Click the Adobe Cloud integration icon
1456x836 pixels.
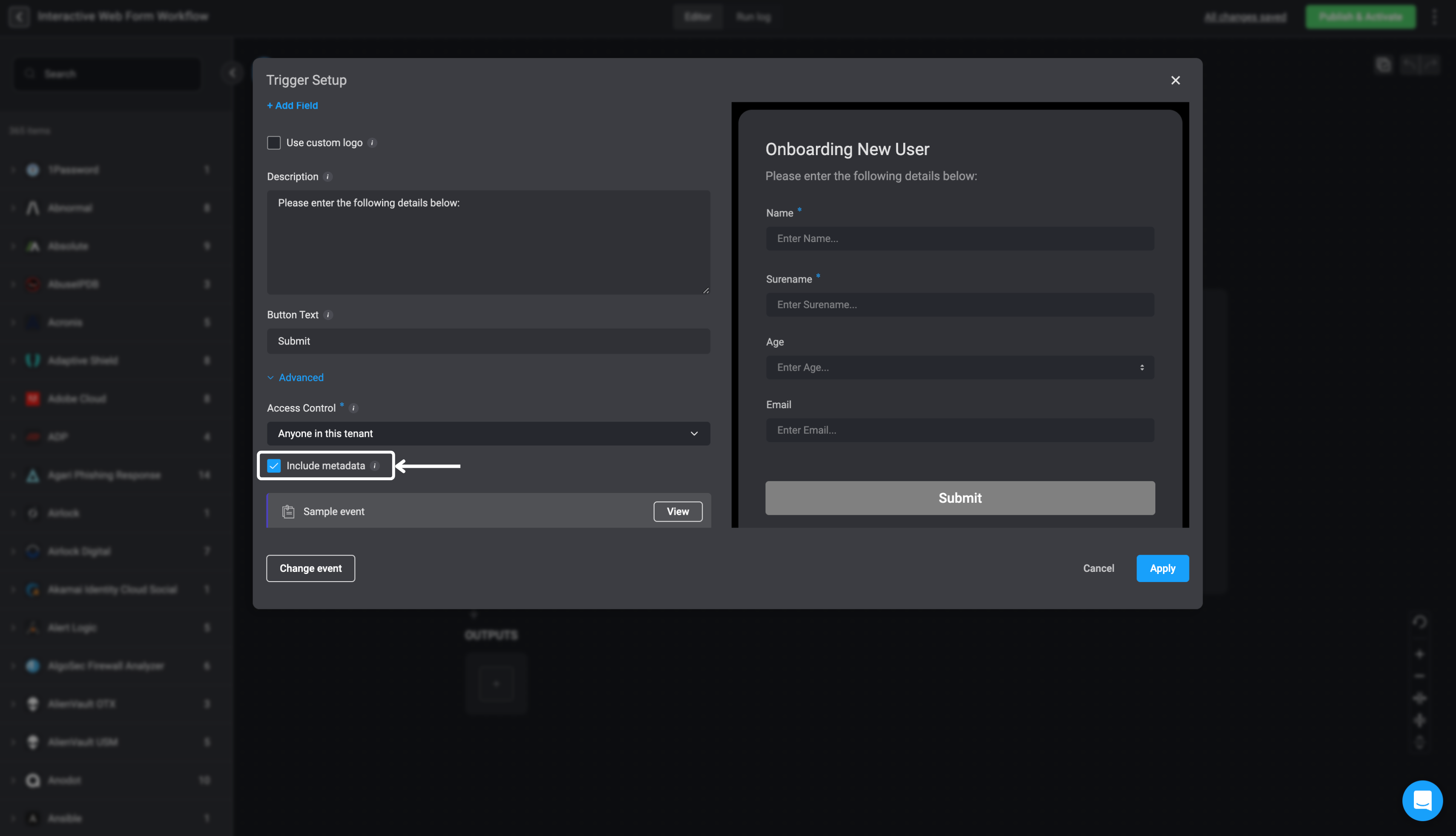[33, 398]
